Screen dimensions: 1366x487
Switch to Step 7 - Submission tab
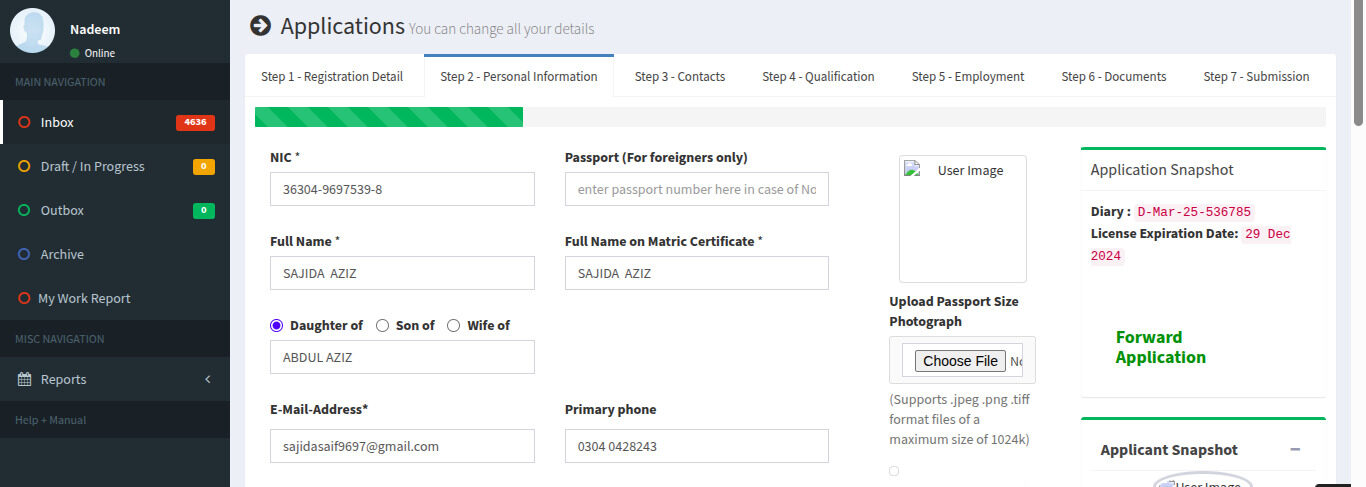[x=1256, y=76]
